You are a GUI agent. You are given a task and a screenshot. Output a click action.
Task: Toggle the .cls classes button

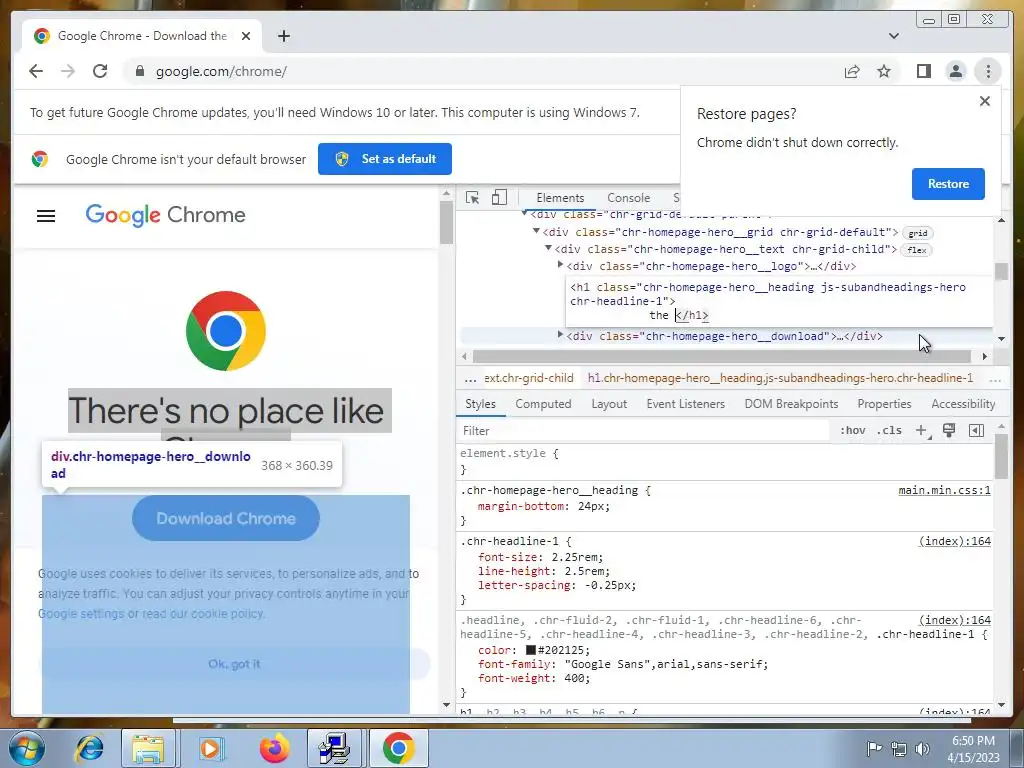click(889, 430)
